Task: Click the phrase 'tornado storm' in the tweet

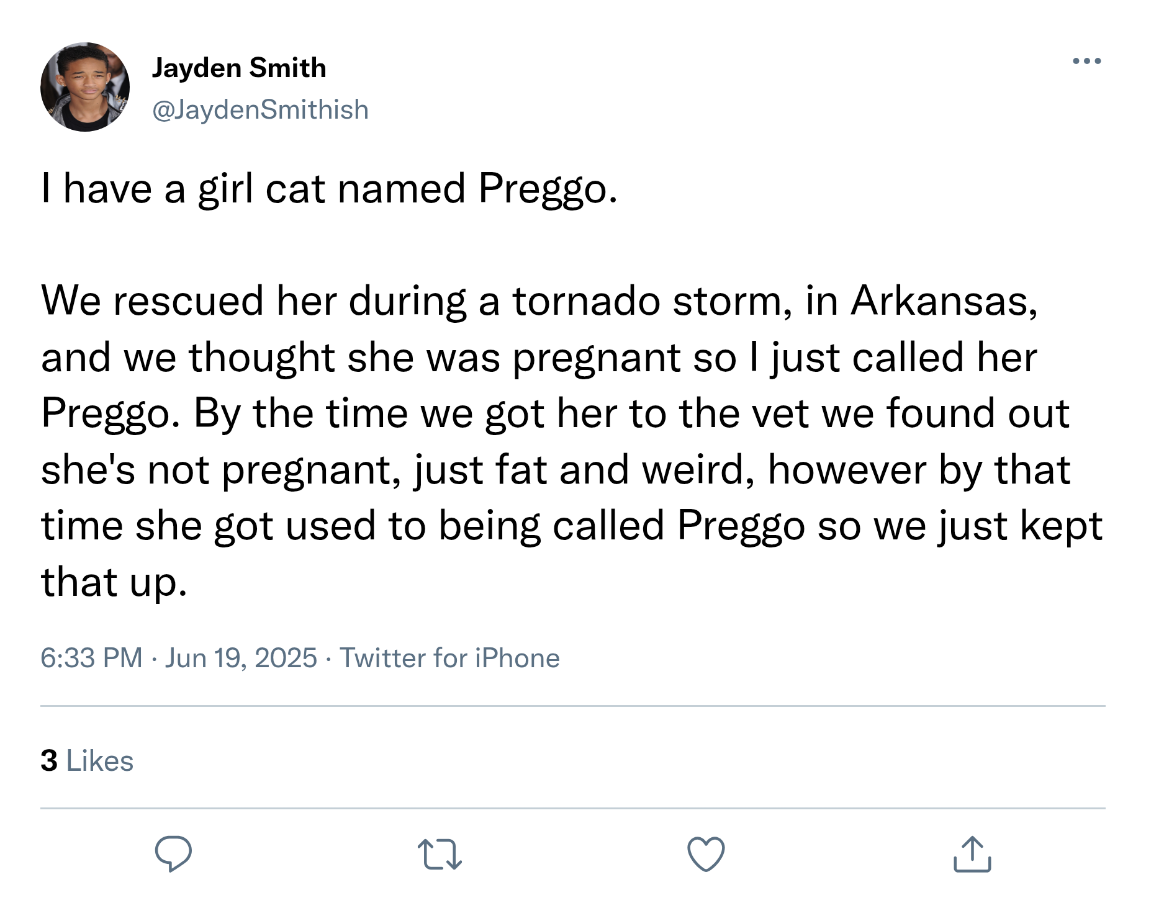Action: pos(649,302)
